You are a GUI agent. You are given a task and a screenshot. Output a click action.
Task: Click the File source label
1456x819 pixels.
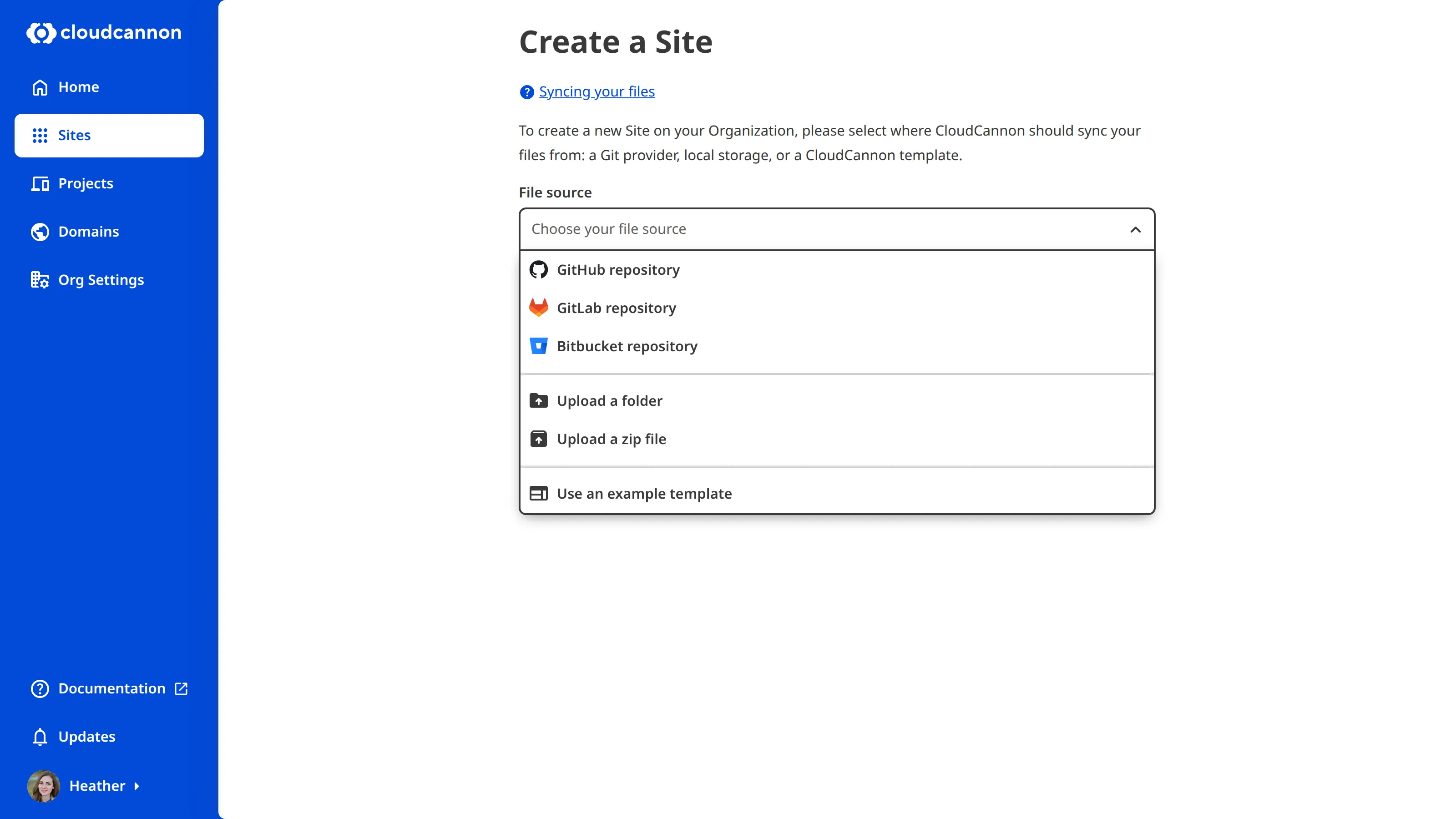555,192
